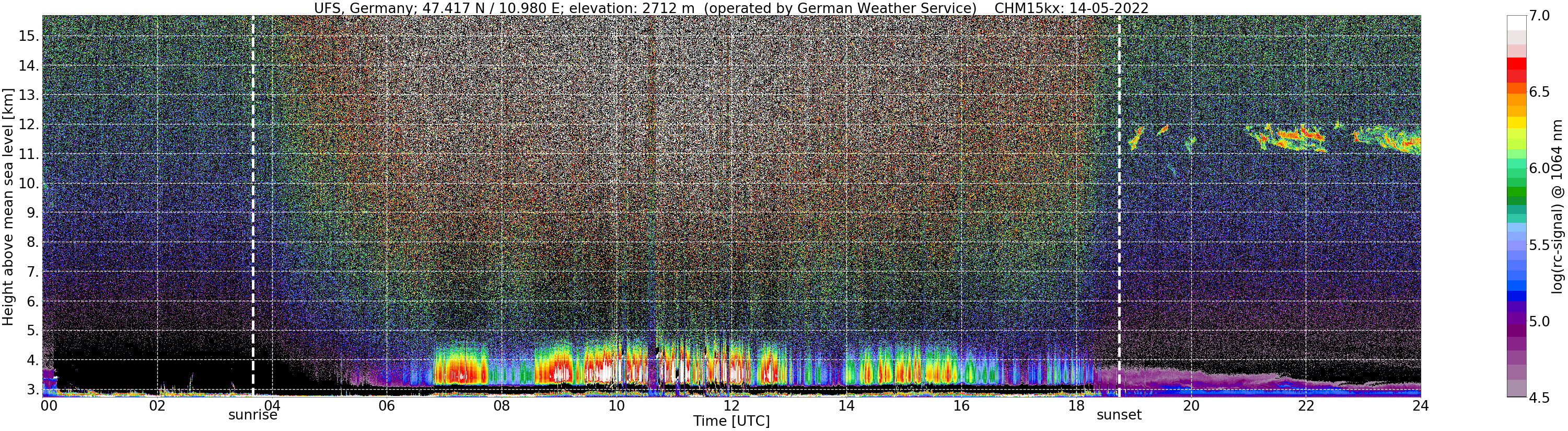Click the height axis tick "9."
Screen dimensions: 1568x431
click(x=33, y=213)
